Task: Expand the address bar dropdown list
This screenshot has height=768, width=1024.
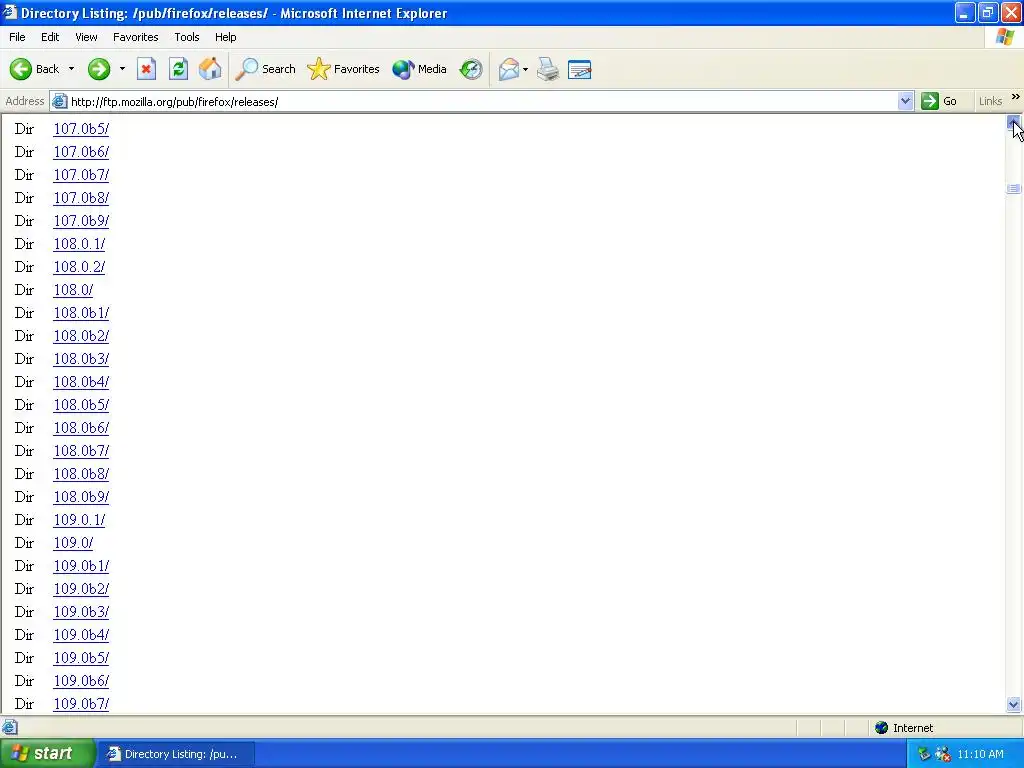Action: [905, 101]
